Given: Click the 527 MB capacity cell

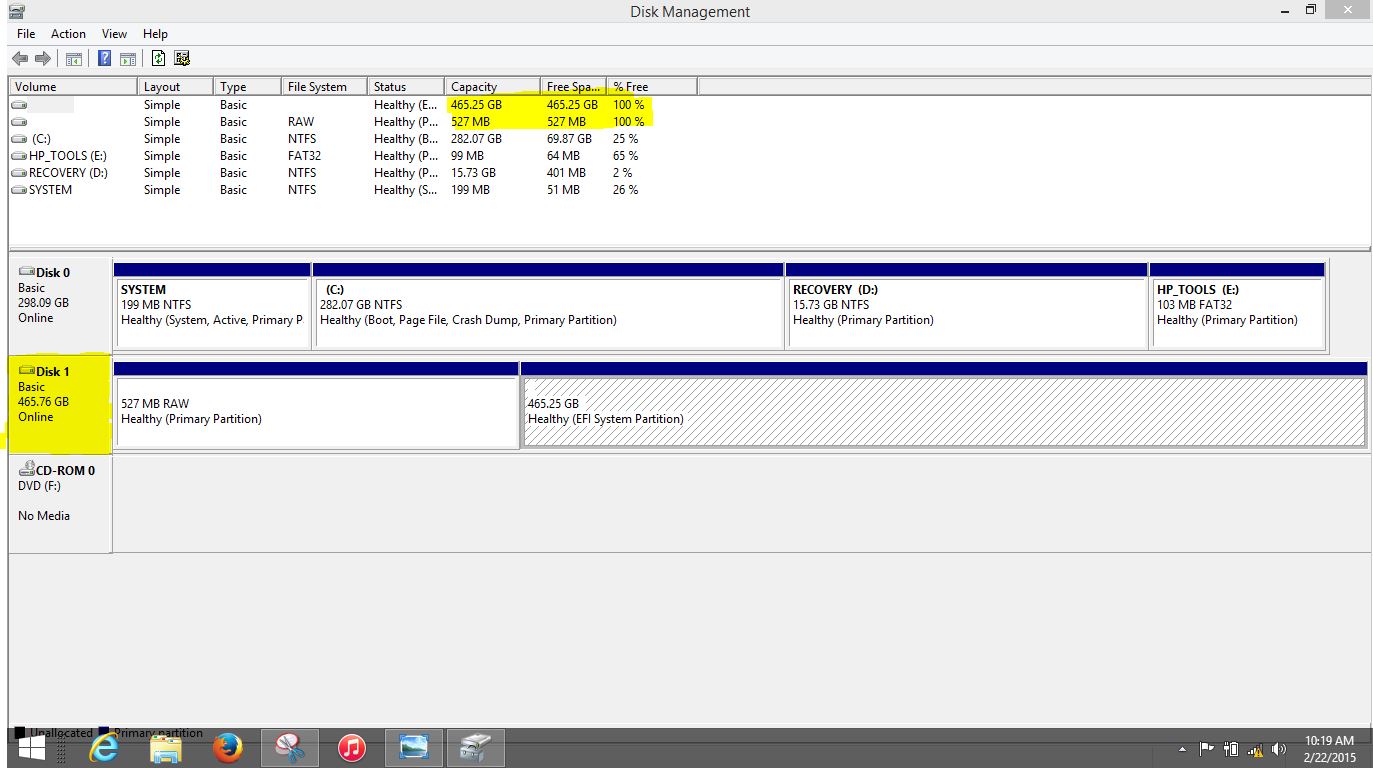Looking at the screenshot, I should coord(470,122).
